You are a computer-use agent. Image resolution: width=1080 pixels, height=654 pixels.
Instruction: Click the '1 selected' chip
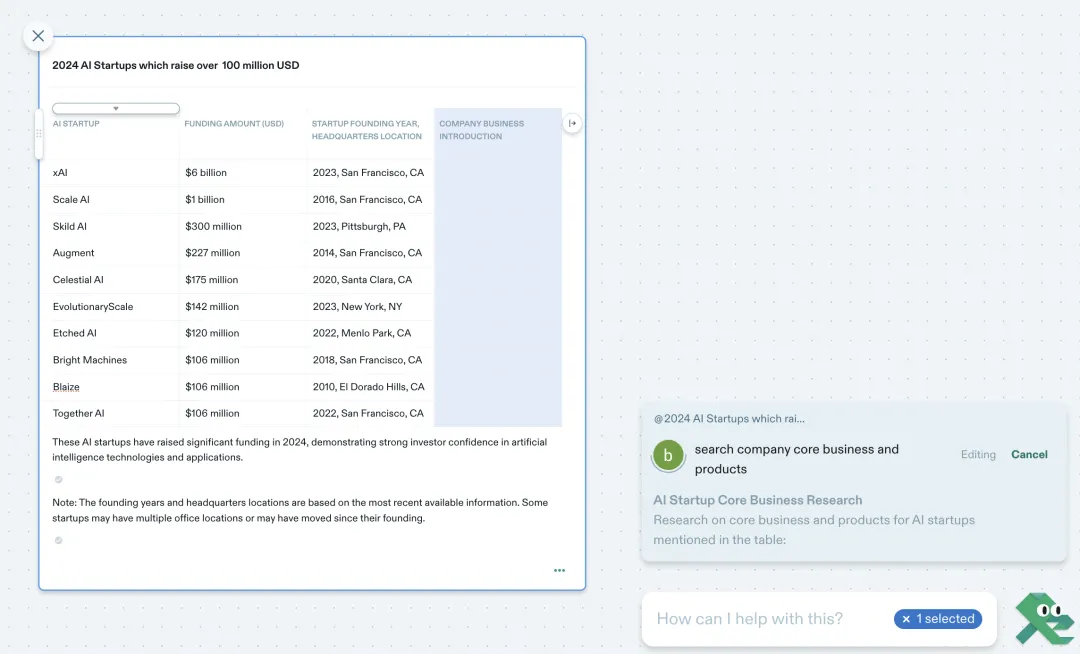[x=937, y=619]
